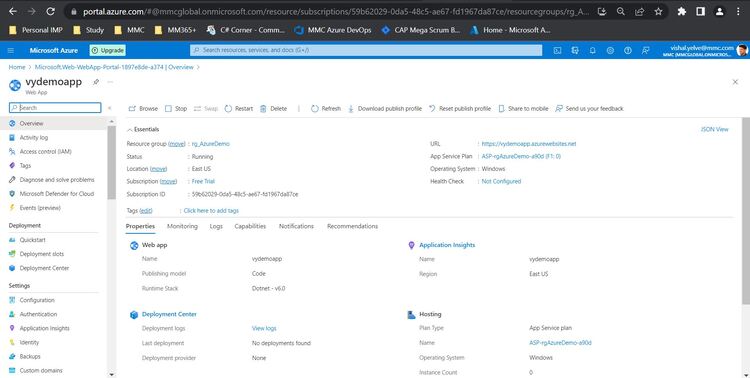Click the Not Configured health check link

[x=501, y=181]
